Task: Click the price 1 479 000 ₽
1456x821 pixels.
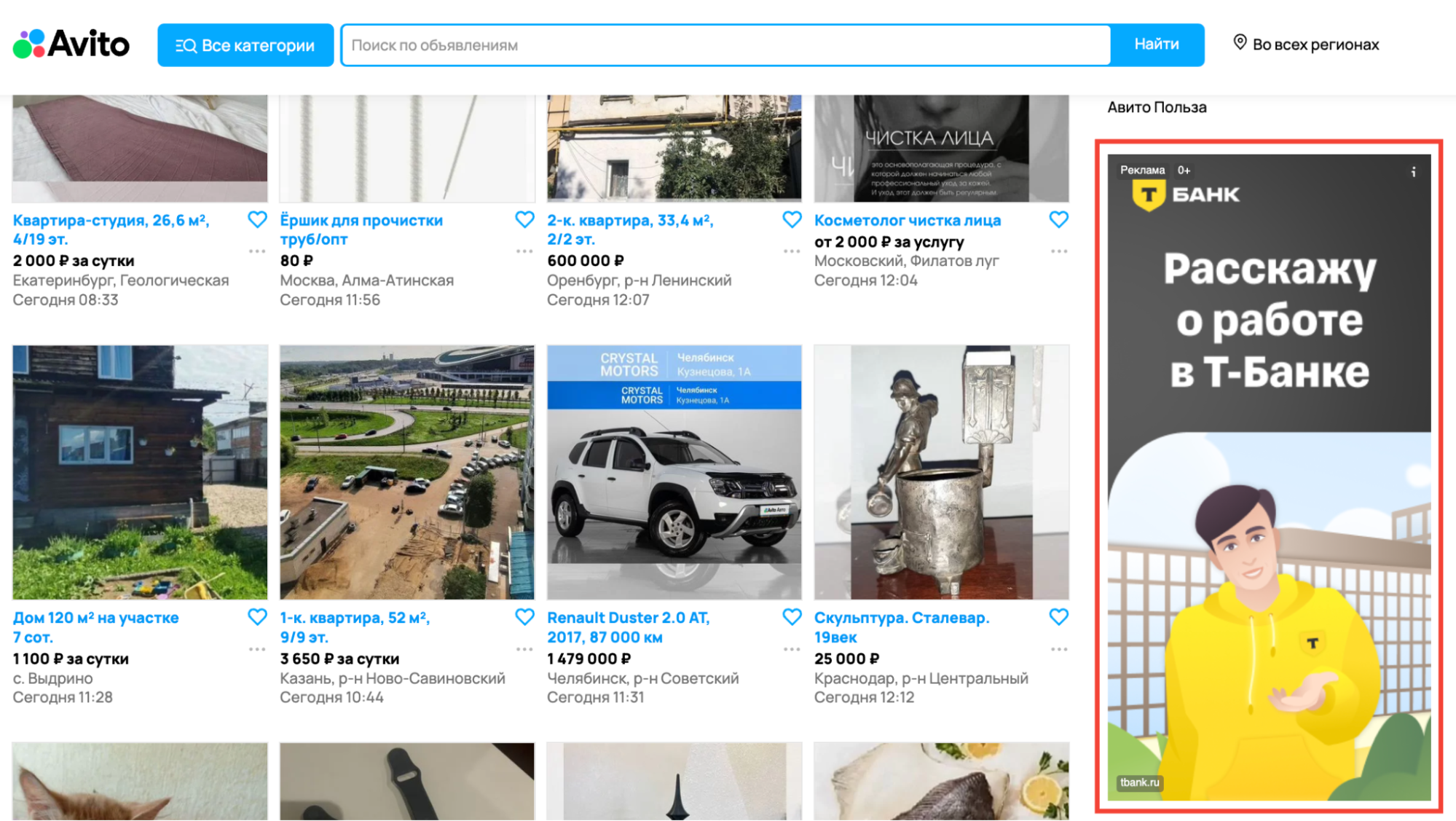Action: (x=589, y=659)
